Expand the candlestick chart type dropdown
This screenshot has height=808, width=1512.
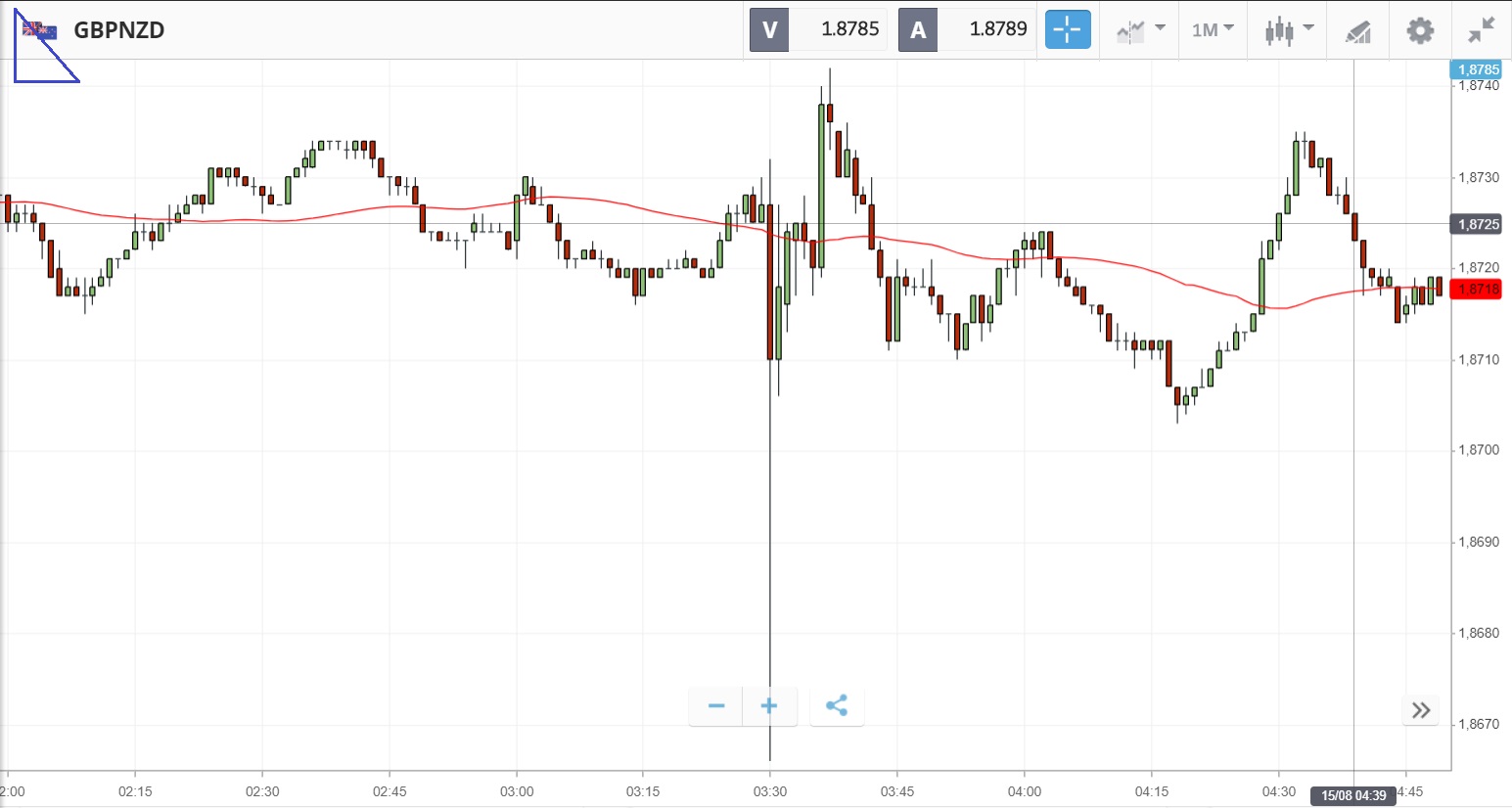(1287, 30)
